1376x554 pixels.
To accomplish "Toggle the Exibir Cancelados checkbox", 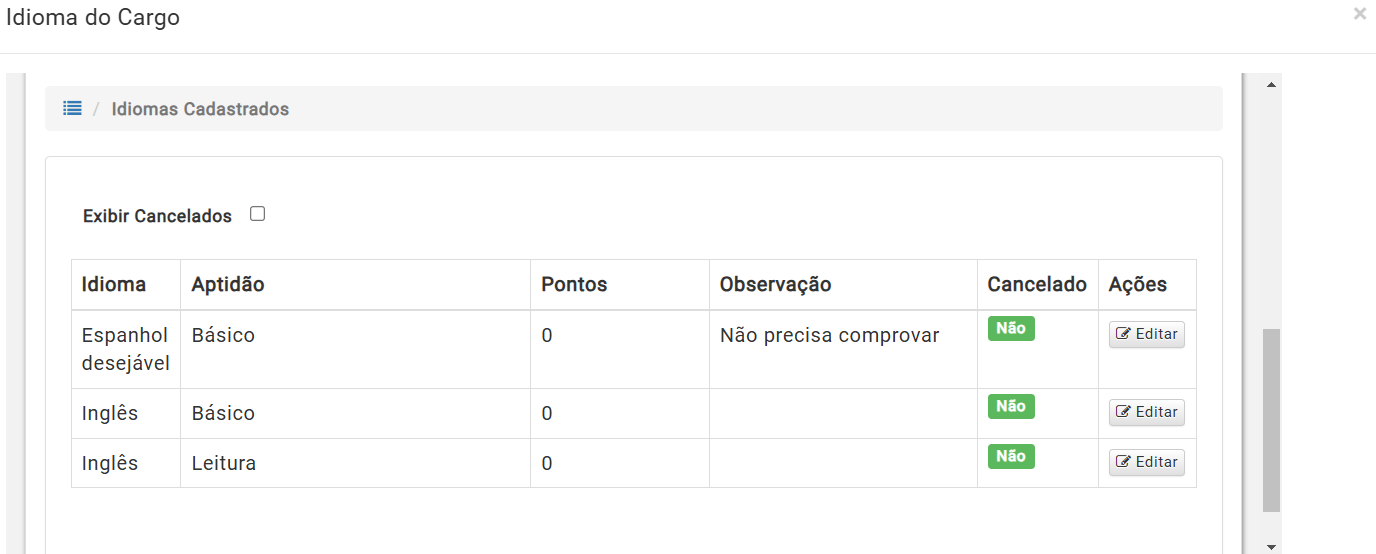I will (257, 214).
